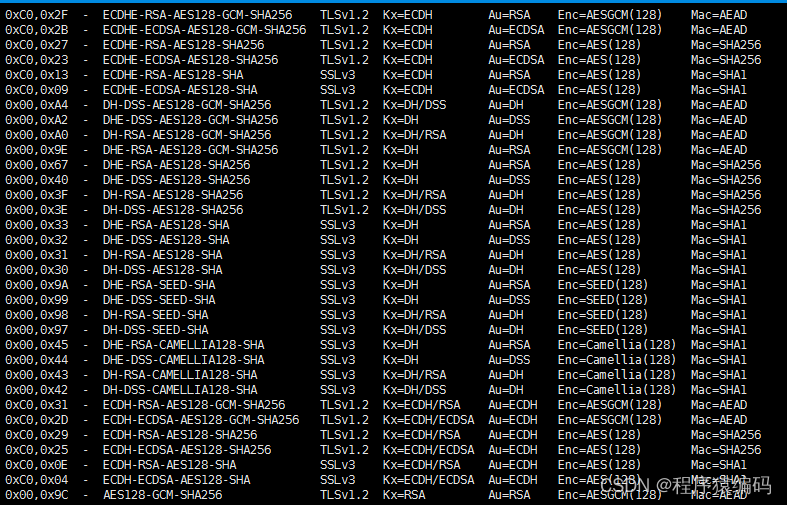
Task: Click cipher ECDH-ECDSA-AES128-SHA256
Action: click(187, 450)
